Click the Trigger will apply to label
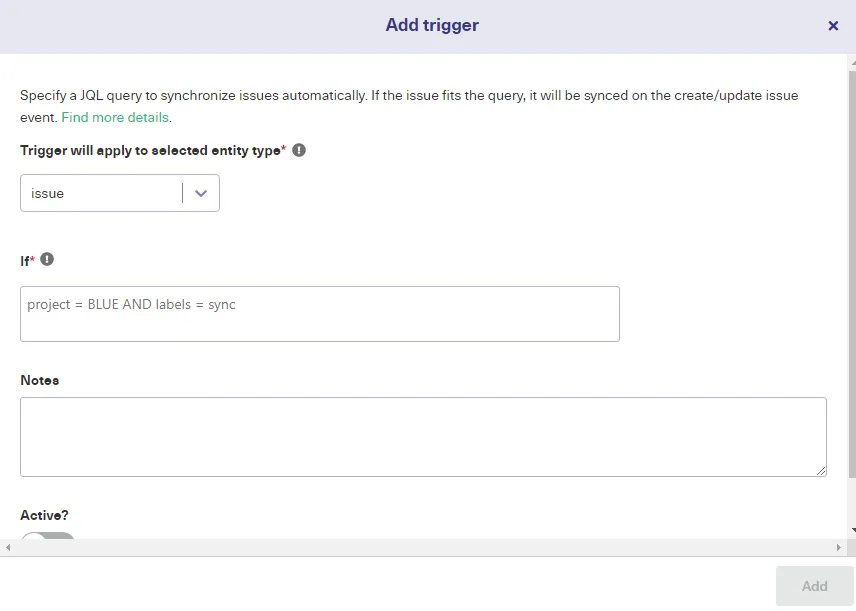856x611 pixels. (x=150, y=150)
